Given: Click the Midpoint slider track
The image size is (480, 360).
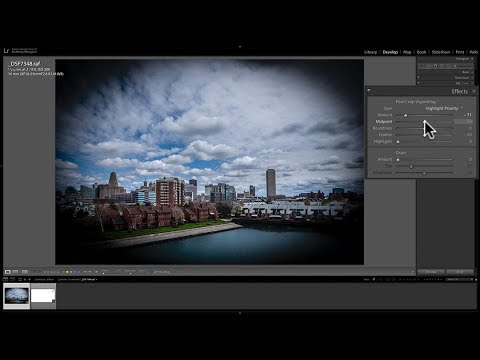Looking at the screenshot, I should coord(424,122).
